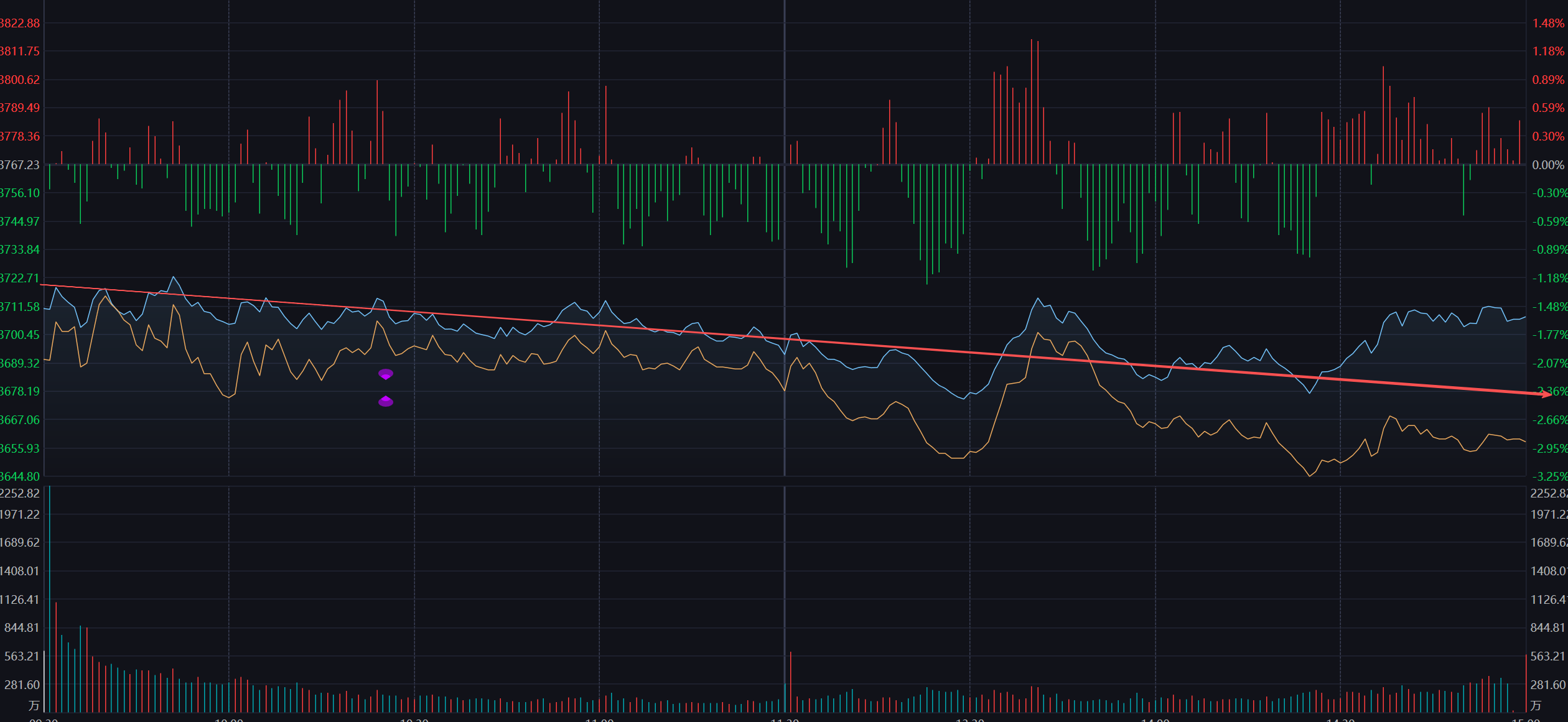
Task: Click the green -2.95% percent label
Action: [1549, 448]
